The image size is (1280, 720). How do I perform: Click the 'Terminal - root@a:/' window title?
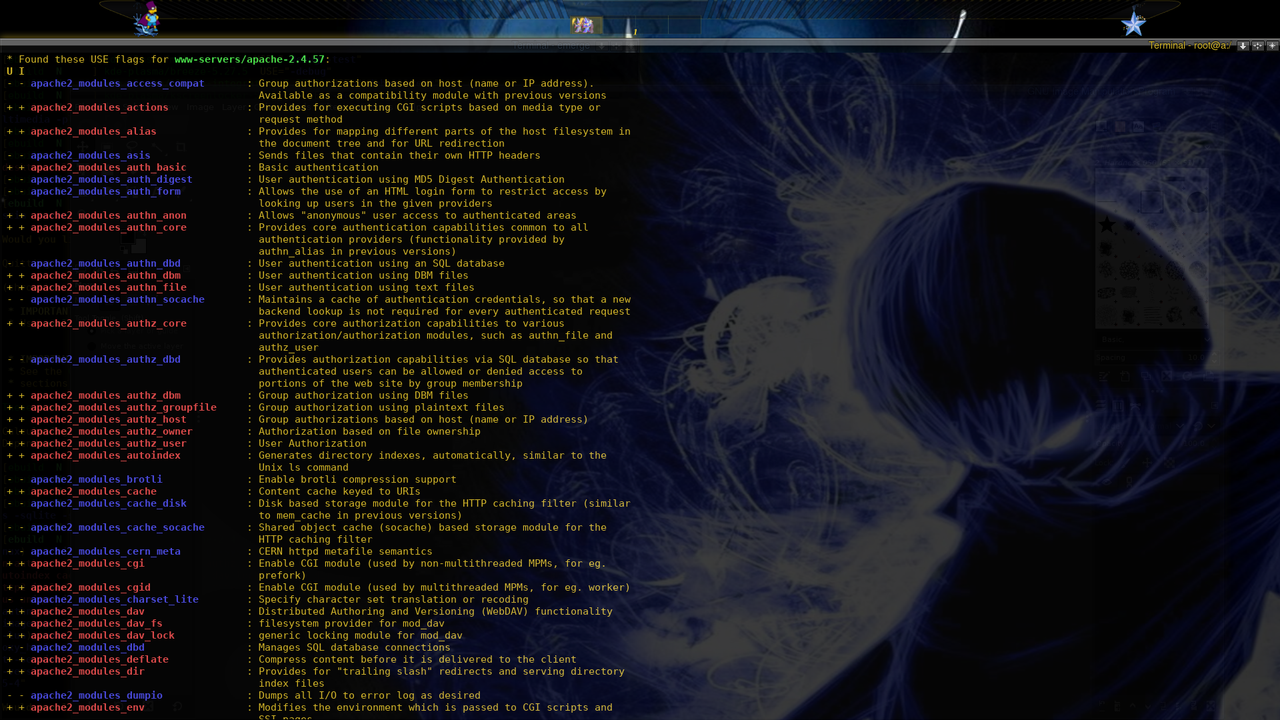click(x=1190, y=45)
